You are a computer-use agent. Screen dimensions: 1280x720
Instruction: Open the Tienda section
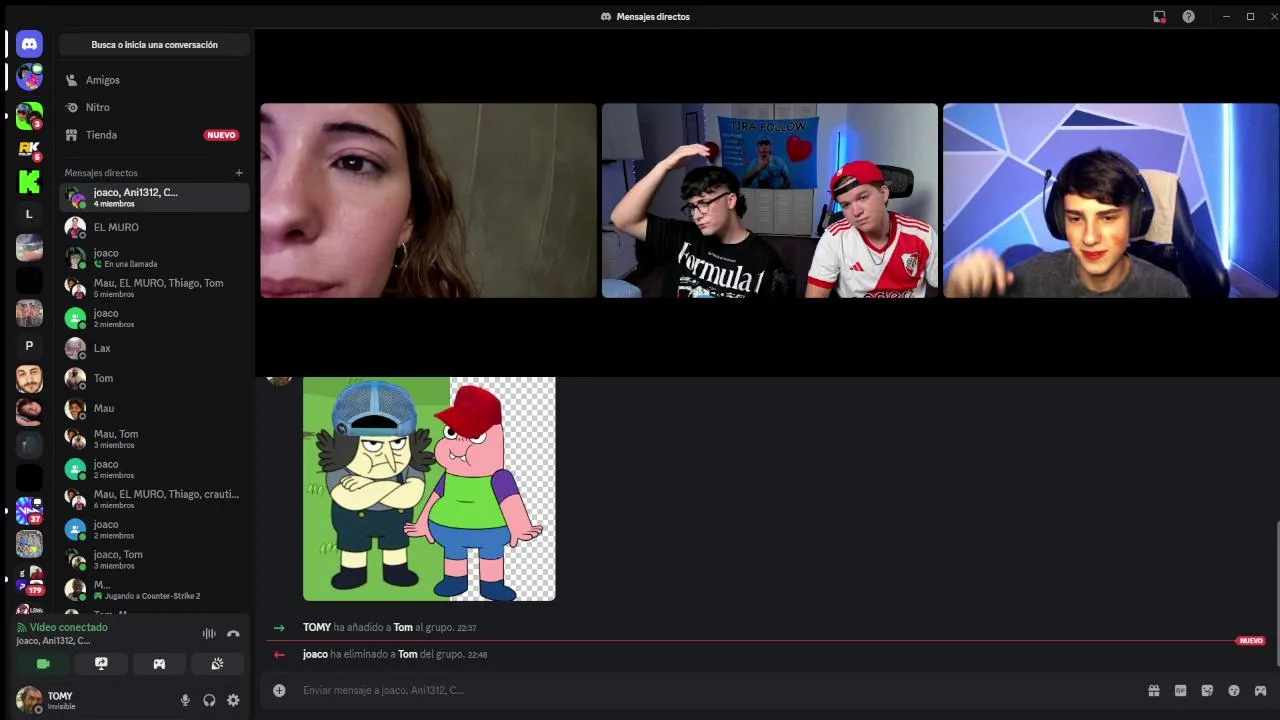coord(154,135)
